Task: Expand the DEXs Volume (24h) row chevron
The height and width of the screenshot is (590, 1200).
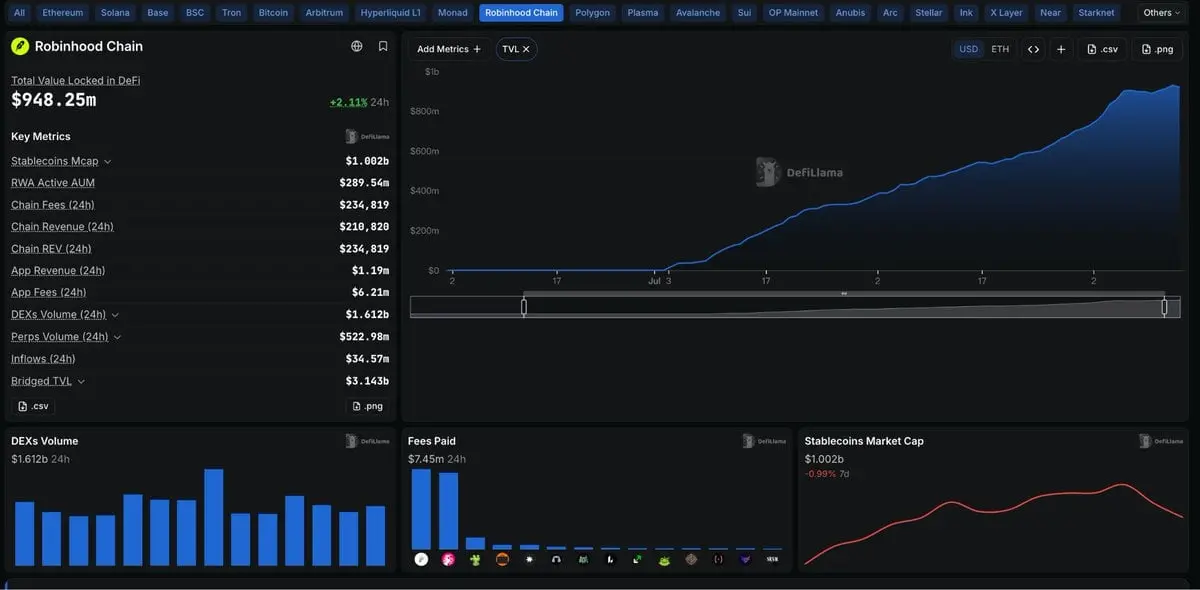Action: pyautogui.click(x=115, y=315)
